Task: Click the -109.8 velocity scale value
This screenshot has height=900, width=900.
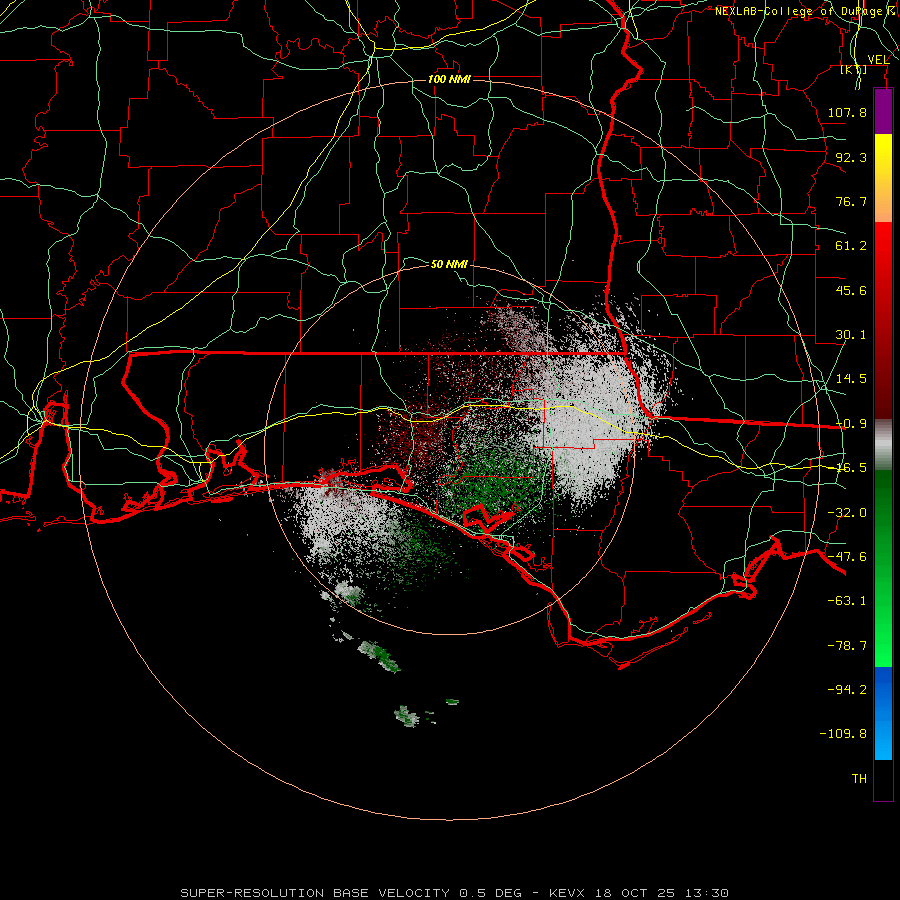Action: 843,734
